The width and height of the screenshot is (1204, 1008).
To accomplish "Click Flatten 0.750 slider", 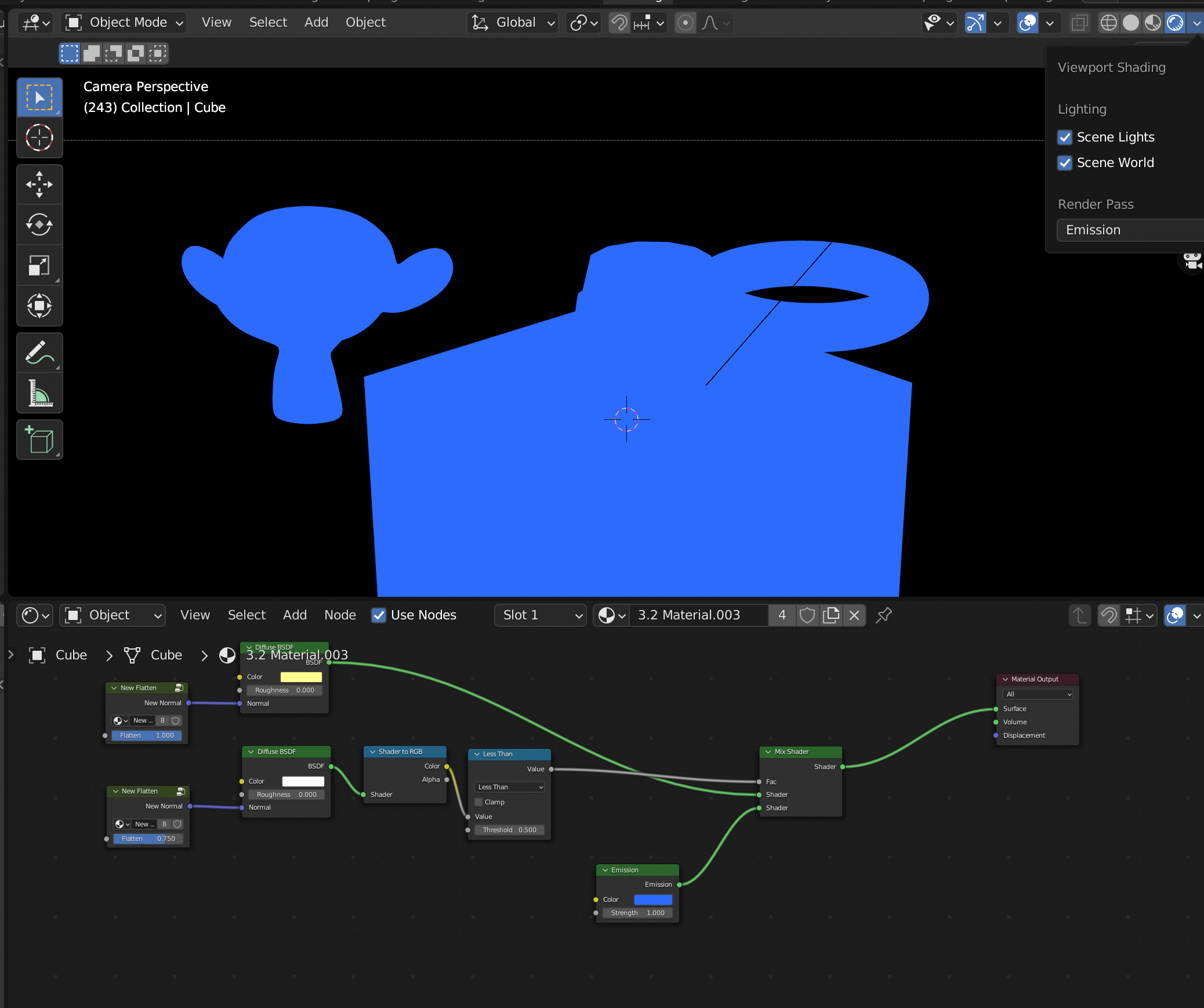I will [x=148, y=839].
